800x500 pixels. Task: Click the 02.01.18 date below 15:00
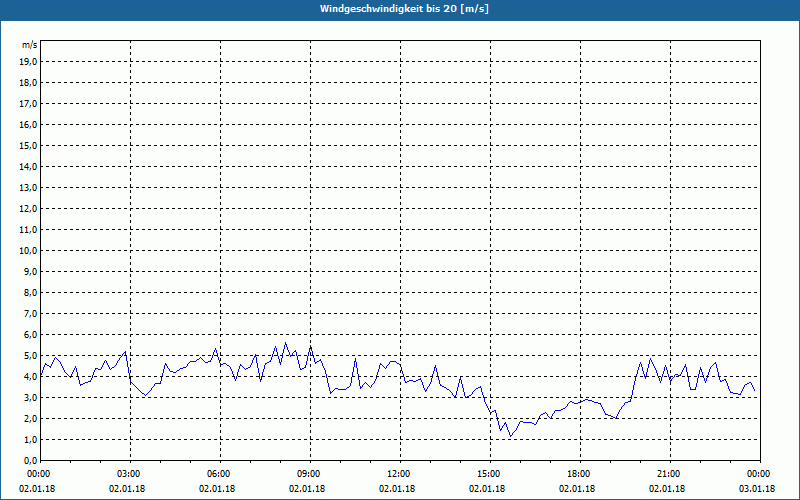[487, 489]
